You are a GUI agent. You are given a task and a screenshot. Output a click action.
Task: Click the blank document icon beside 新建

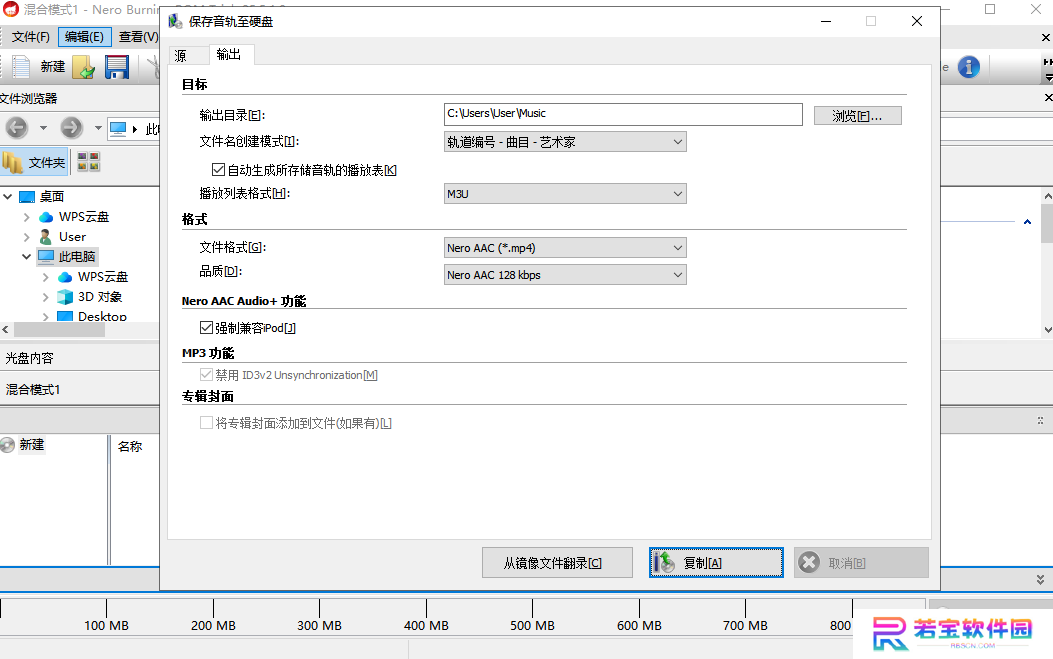click(21, 67)
